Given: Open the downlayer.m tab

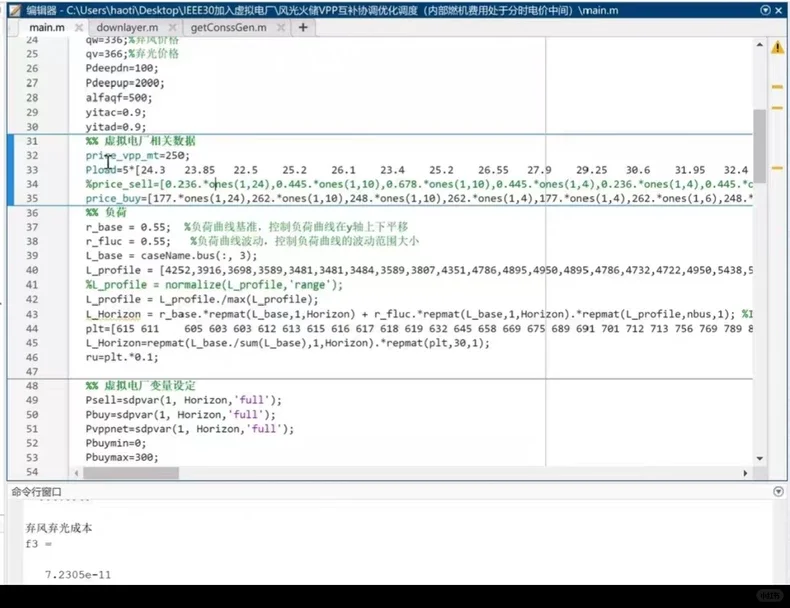Looking at the screenshot, I should point(127,27).
